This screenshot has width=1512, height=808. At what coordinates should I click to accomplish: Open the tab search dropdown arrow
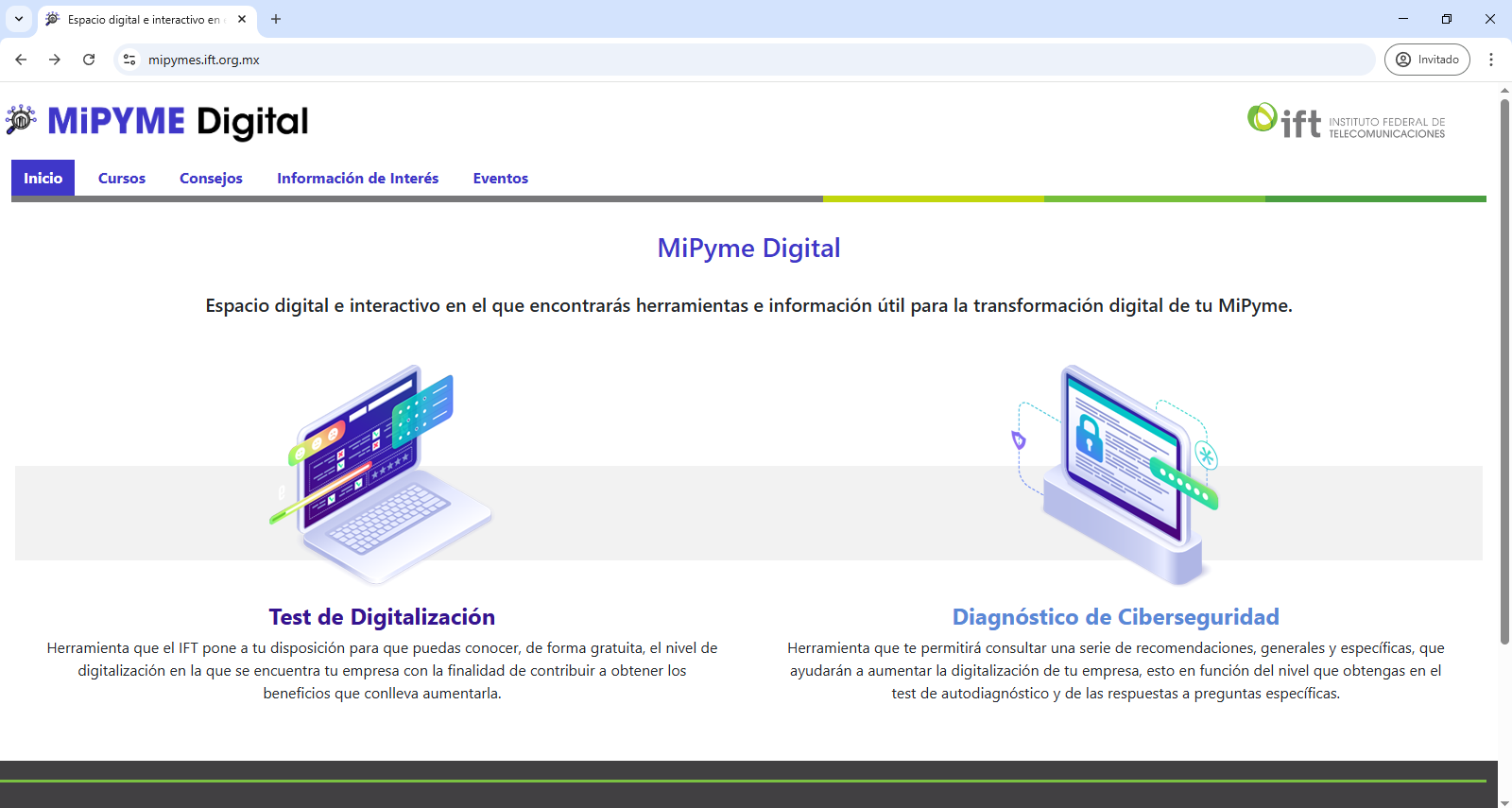click(19, 19)
